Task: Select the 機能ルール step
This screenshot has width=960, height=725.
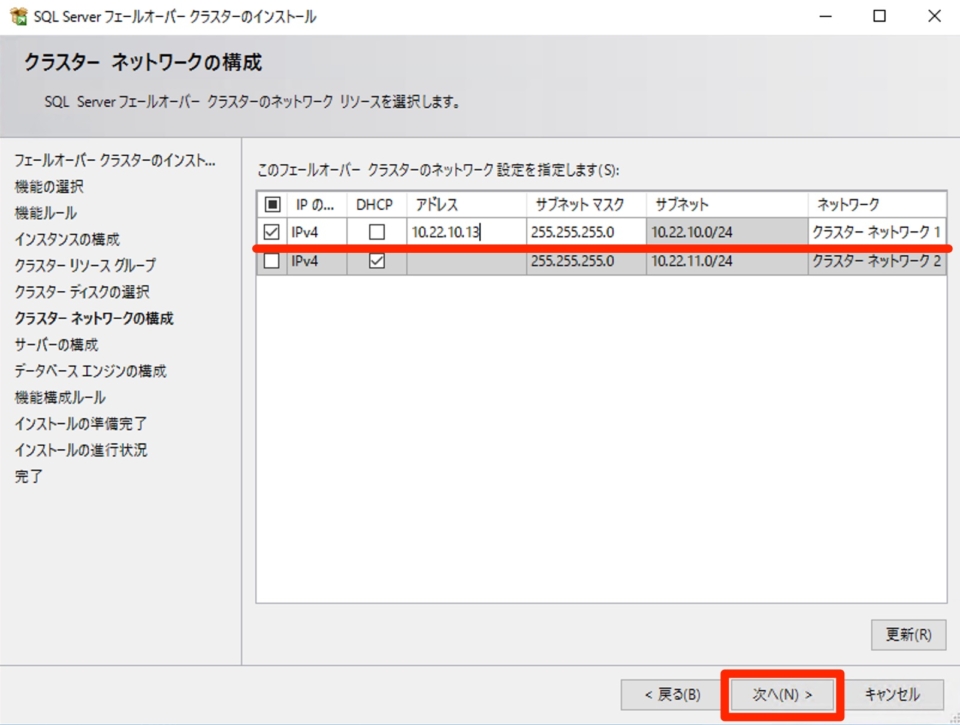Action: pos(46,213)
